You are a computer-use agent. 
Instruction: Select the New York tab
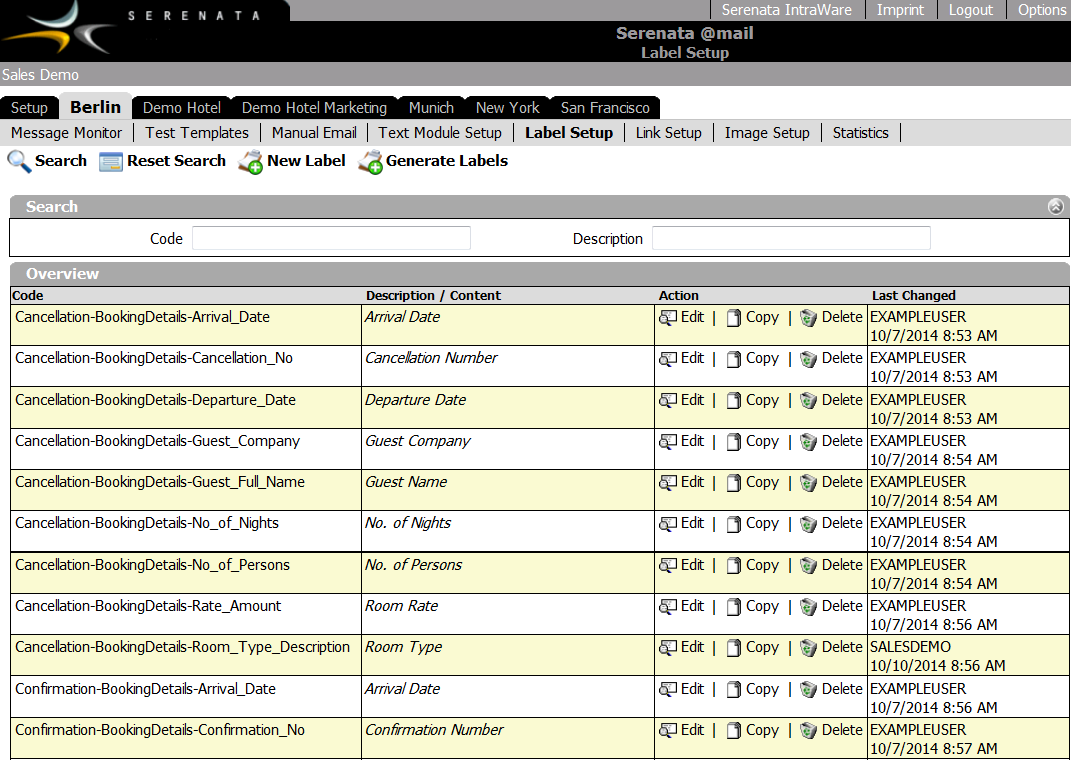coord(507,108)
